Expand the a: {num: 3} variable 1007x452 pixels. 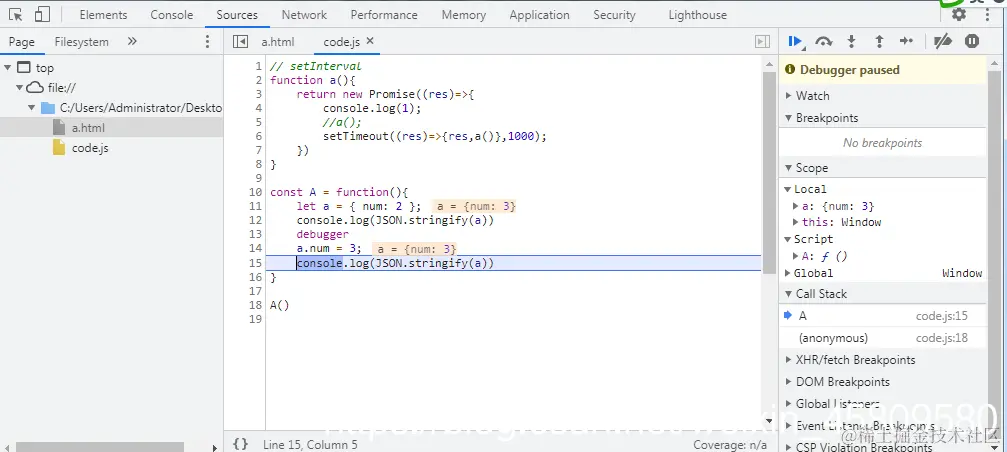[796, 206]
